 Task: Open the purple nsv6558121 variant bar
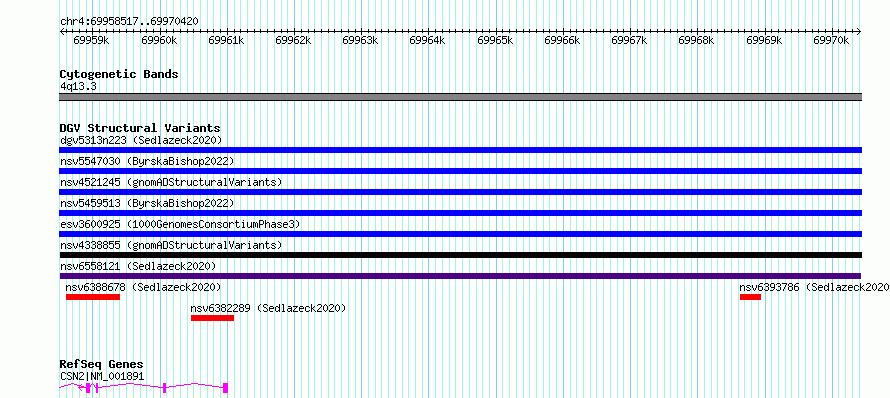click(460, 276)
